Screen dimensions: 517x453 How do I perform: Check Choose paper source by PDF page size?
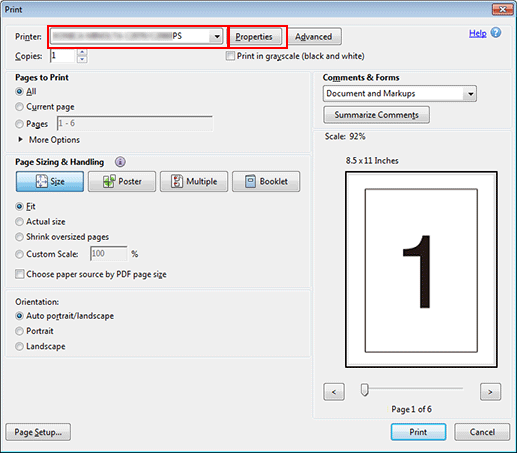click(x=20, y=274)
